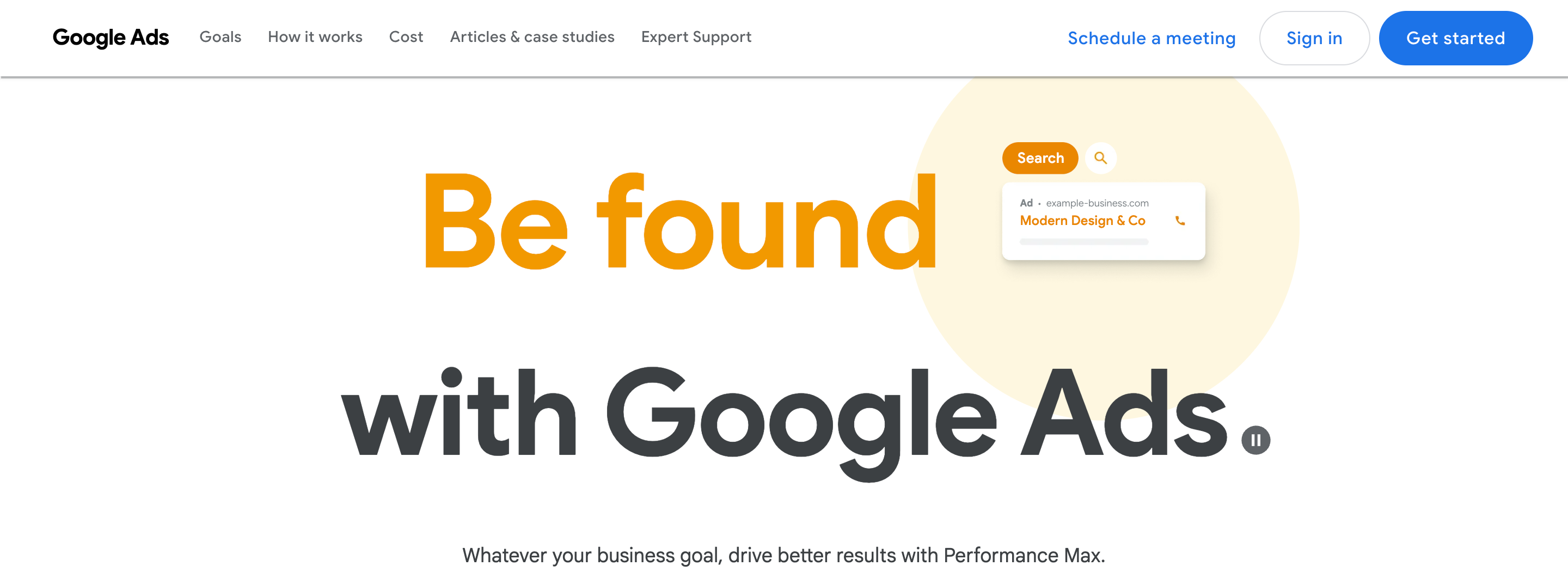Click the orange phone call icon
This screenshot has height=584, width=1568.
[x=1180, y=221]
